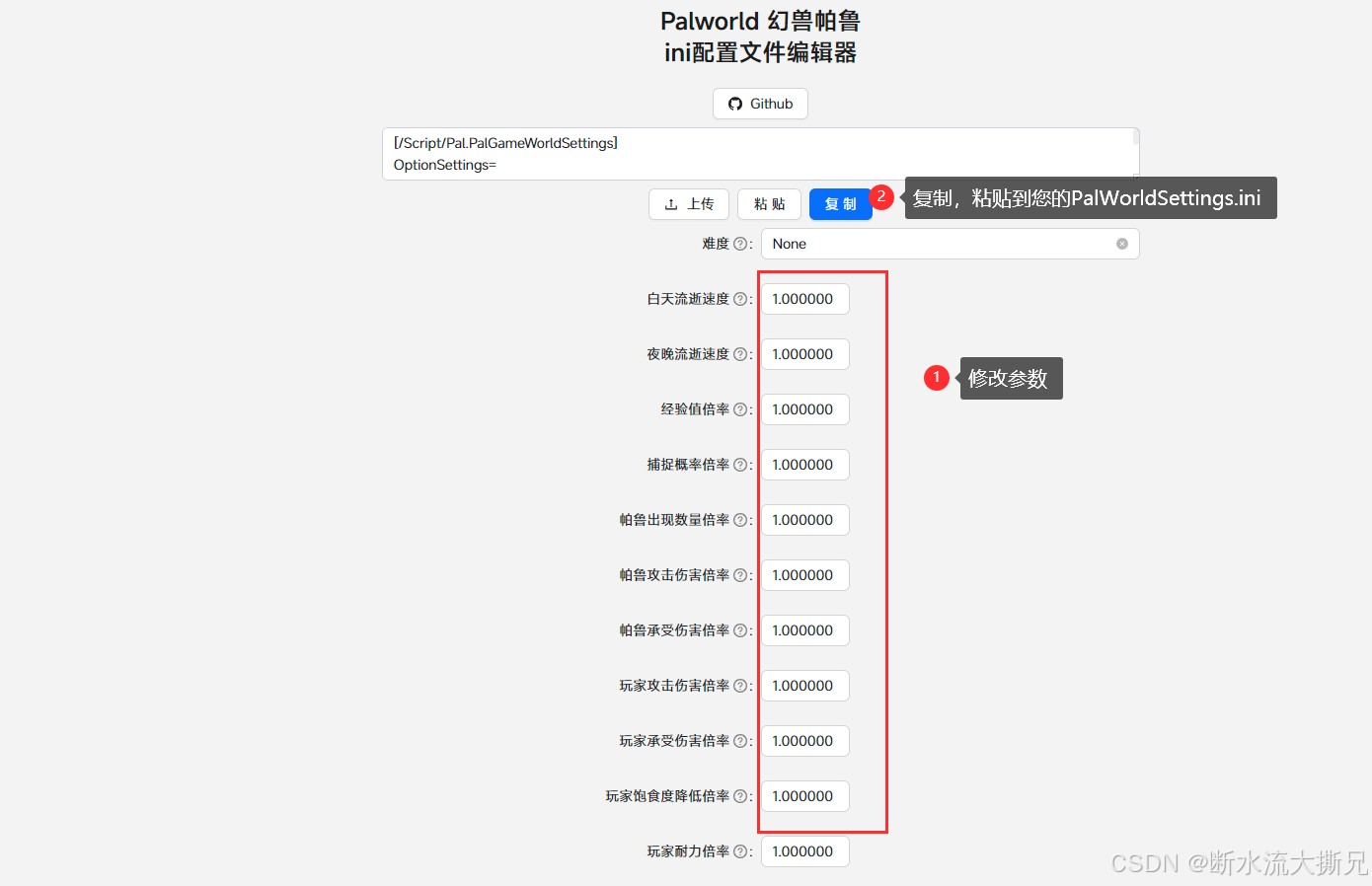Open the 难度 difficulty dropdown
This screenshot has width=1372, height=886.
pos(950,244)
